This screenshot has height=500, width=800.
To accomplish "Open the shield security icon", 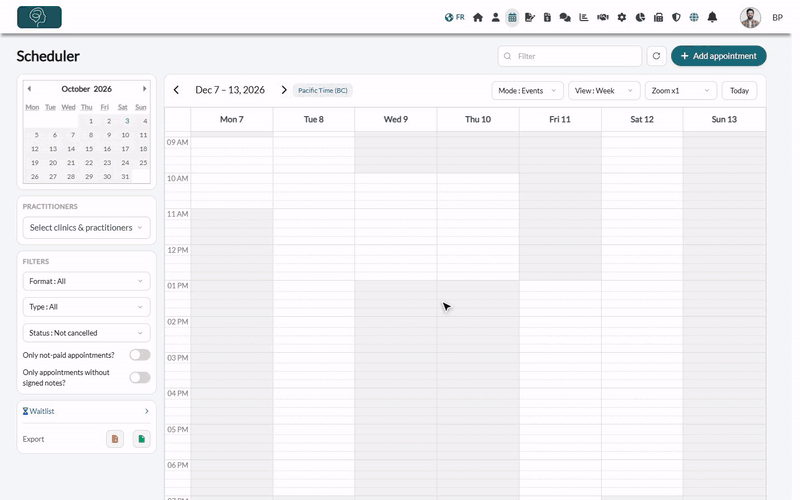I will point(676,17).
